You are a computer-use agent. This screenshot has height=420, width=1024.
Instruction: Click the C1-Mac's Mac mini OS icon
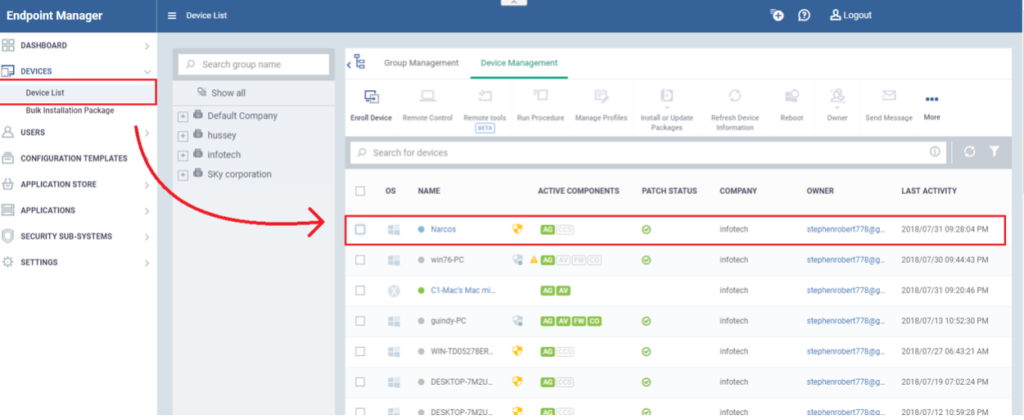(x=393, y=291)
